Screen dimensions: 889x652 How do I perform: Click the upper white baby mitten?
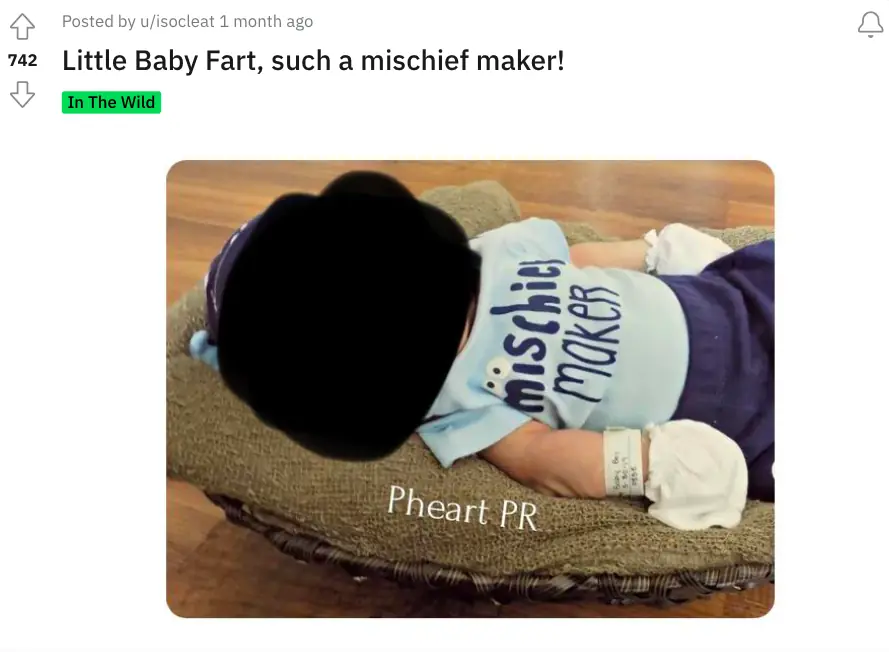(x=685, y=249)
